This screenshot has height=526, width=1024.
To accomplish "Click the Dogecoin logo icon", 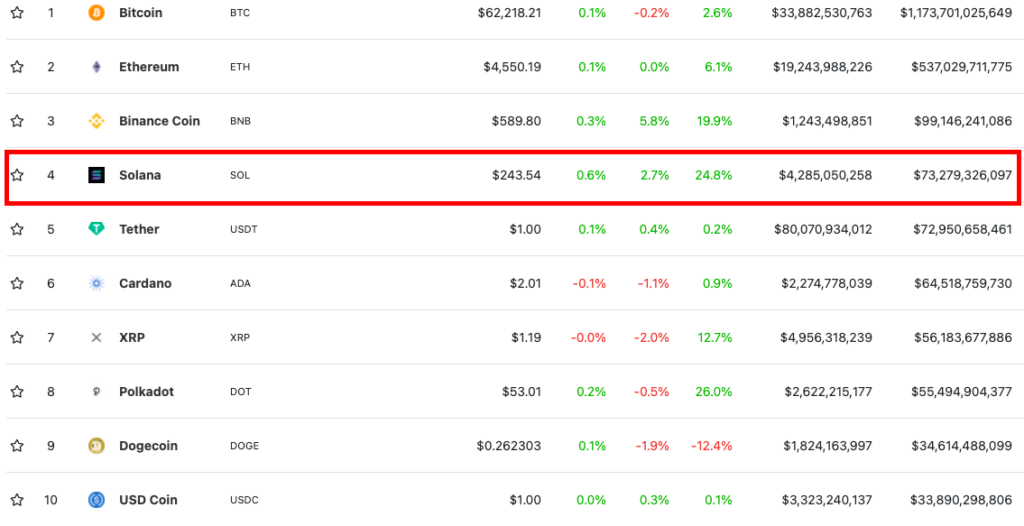I will (97, 446).
